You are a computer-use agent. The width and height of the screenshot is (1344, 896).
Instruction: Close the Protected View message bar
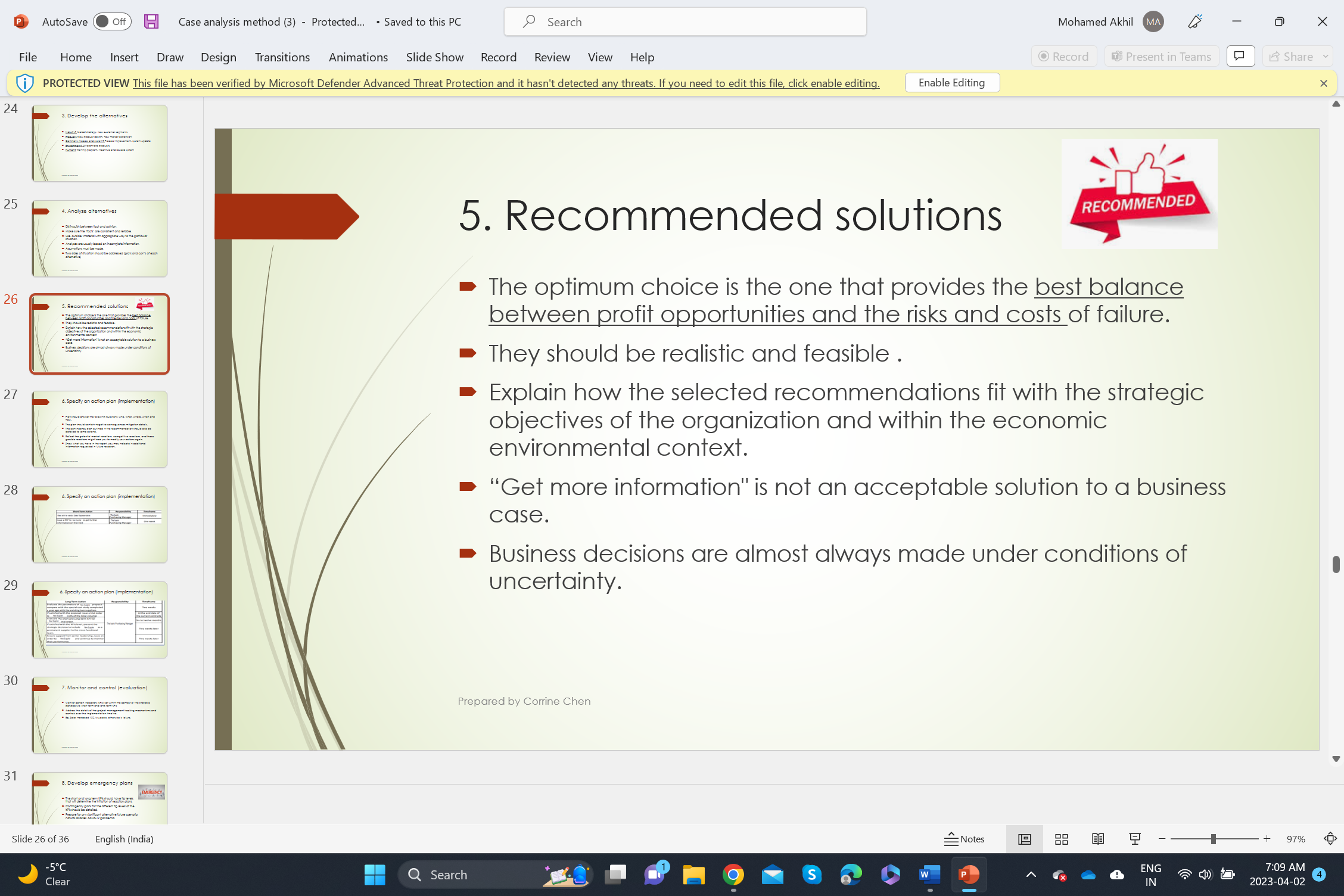tap(1323, 83)
